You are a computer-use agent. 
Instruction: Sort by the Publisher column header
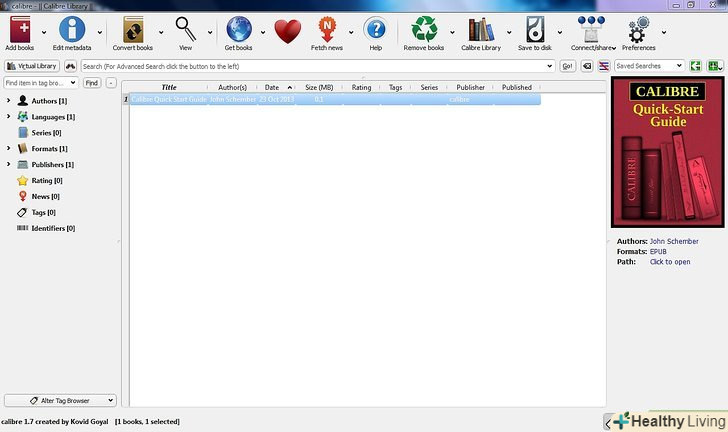470,87
